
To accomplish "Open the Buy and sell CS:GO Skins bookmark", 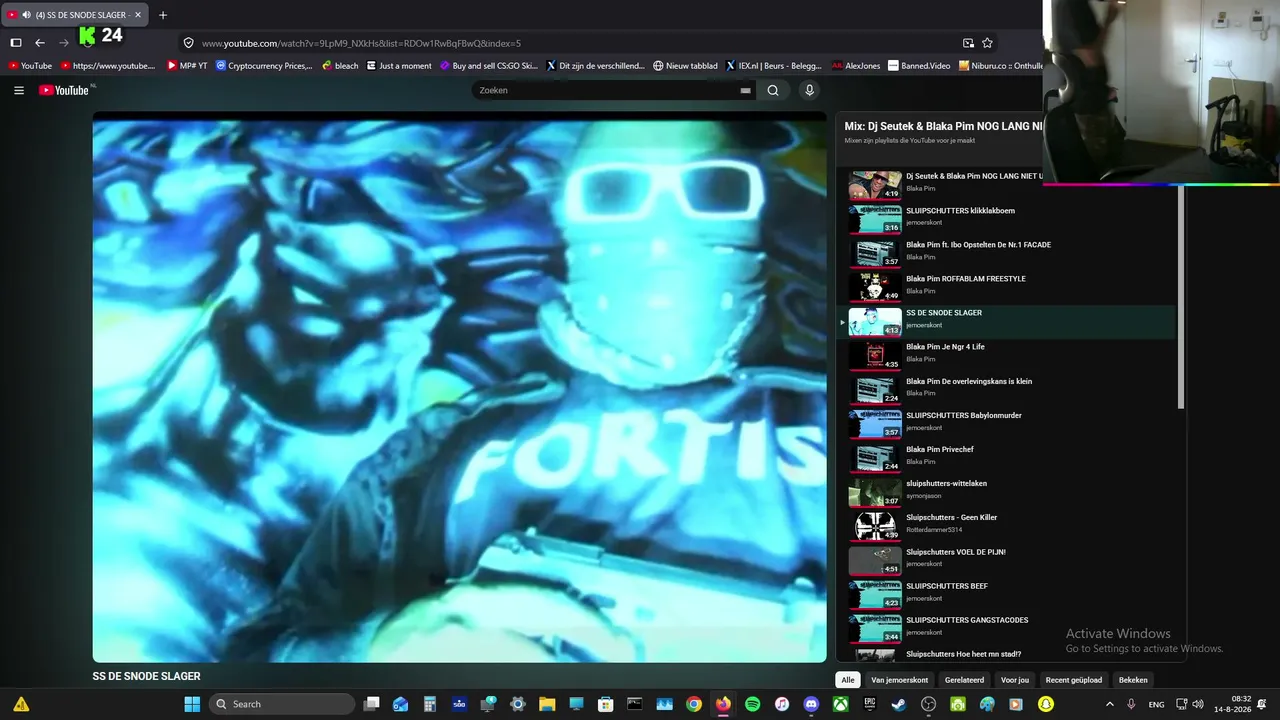I will (489, 66).
